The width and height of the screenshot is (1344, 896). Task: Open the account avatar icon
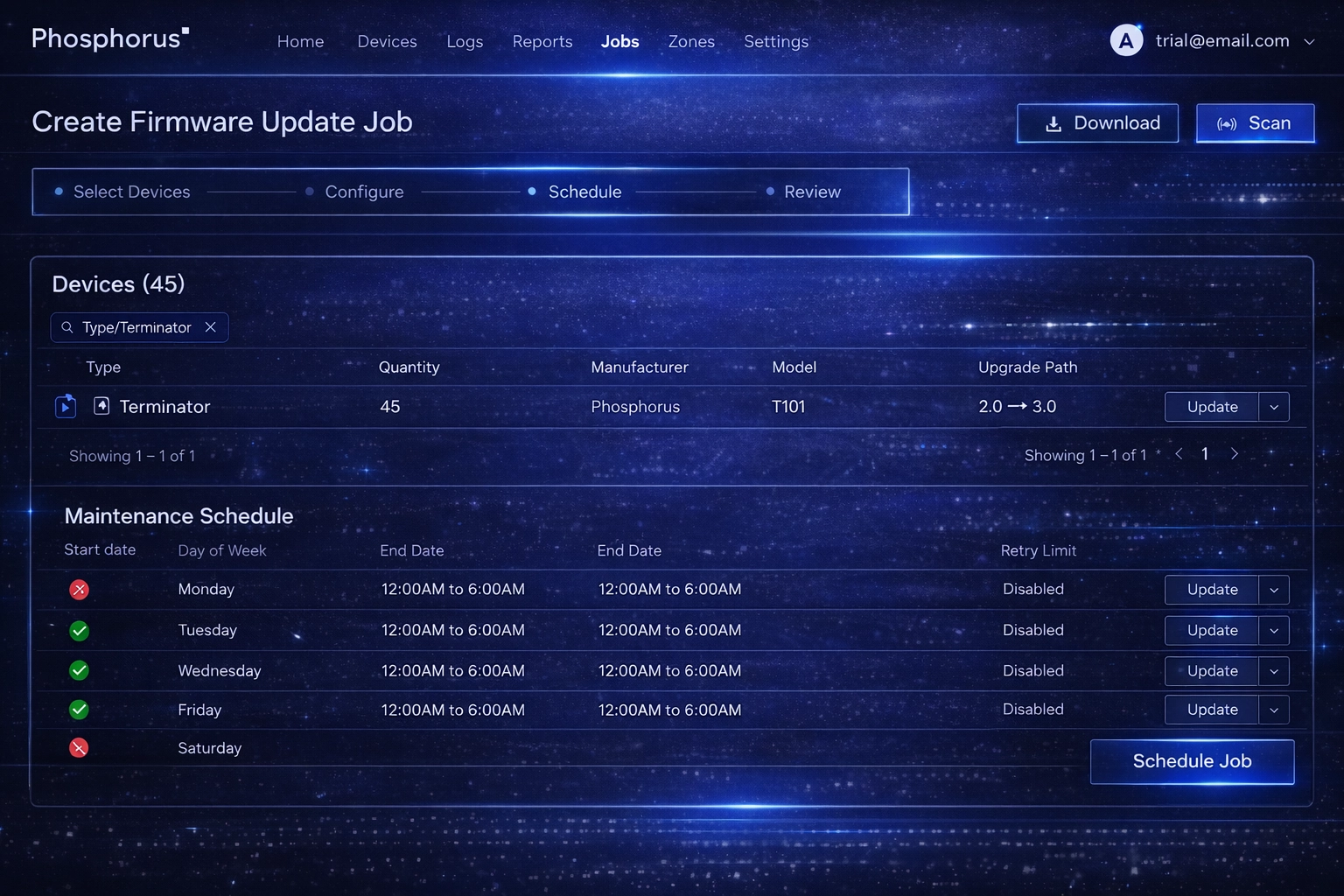pyautogui.click(x=1126, y=39)
